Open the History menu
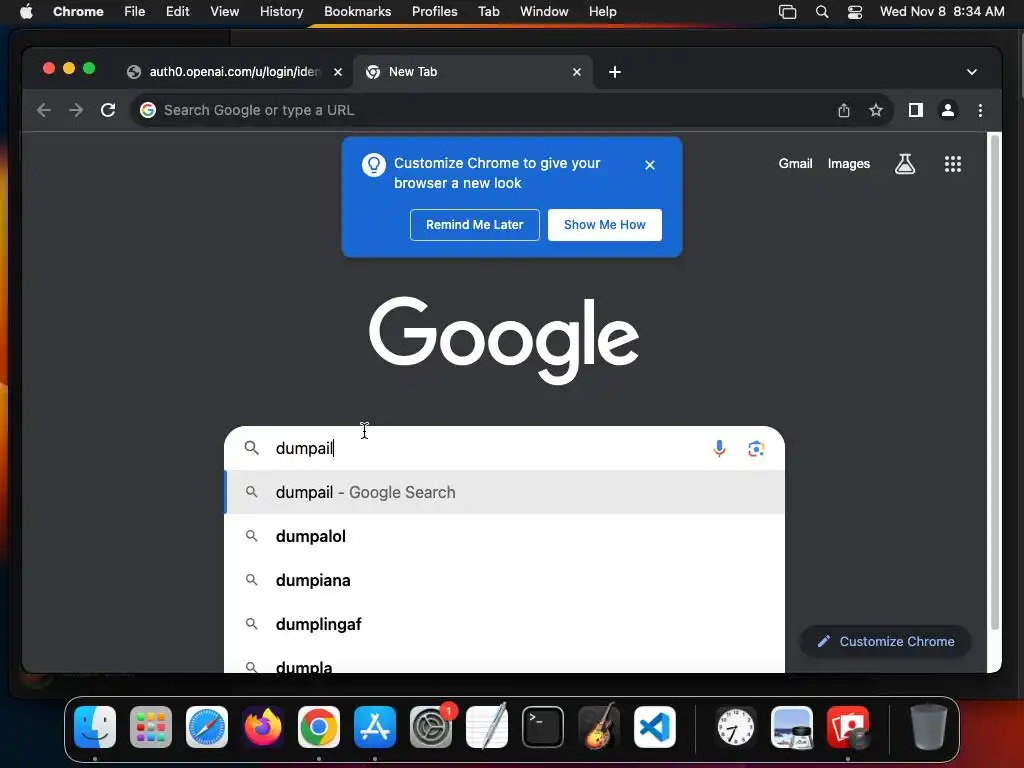1024x768 pixels. [281, 11]
